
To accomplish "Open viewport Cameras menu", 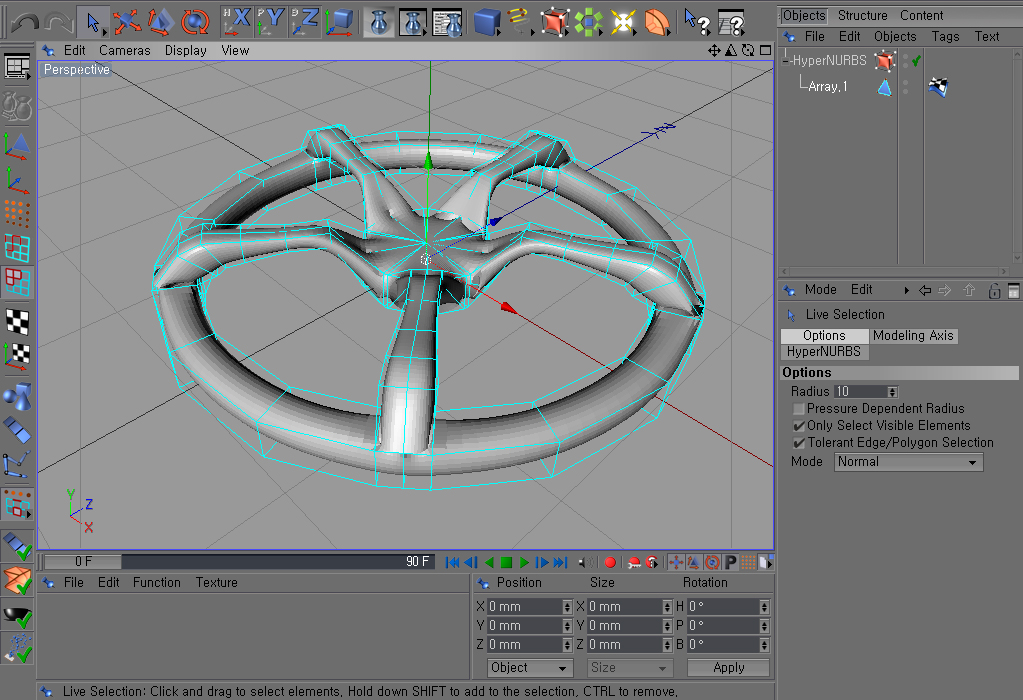I will [125, 50].
